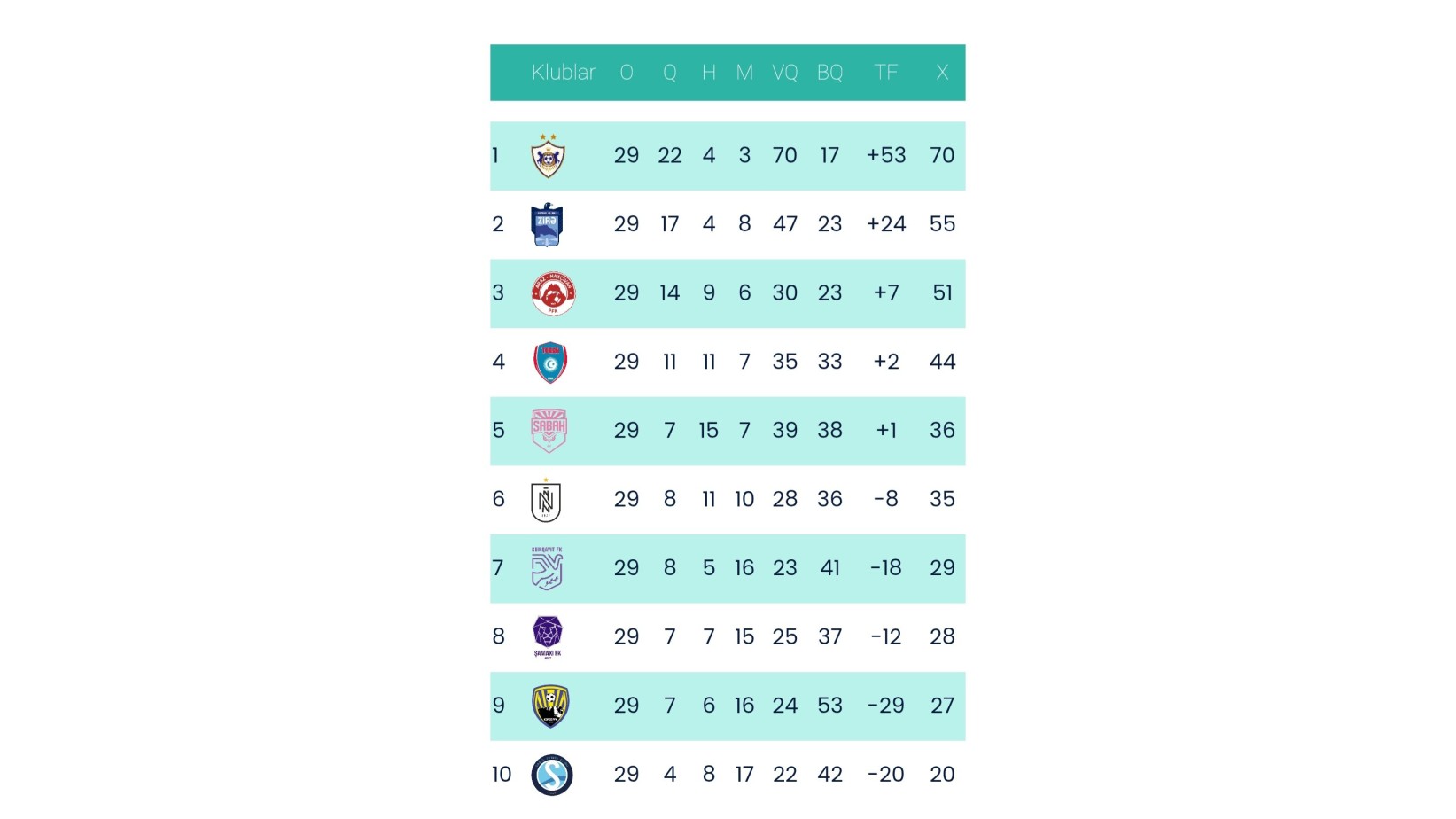The height and width of the screenshot is (819, 1456).
Task: Sort by the X points column header
Action: [x=942, y=73]
